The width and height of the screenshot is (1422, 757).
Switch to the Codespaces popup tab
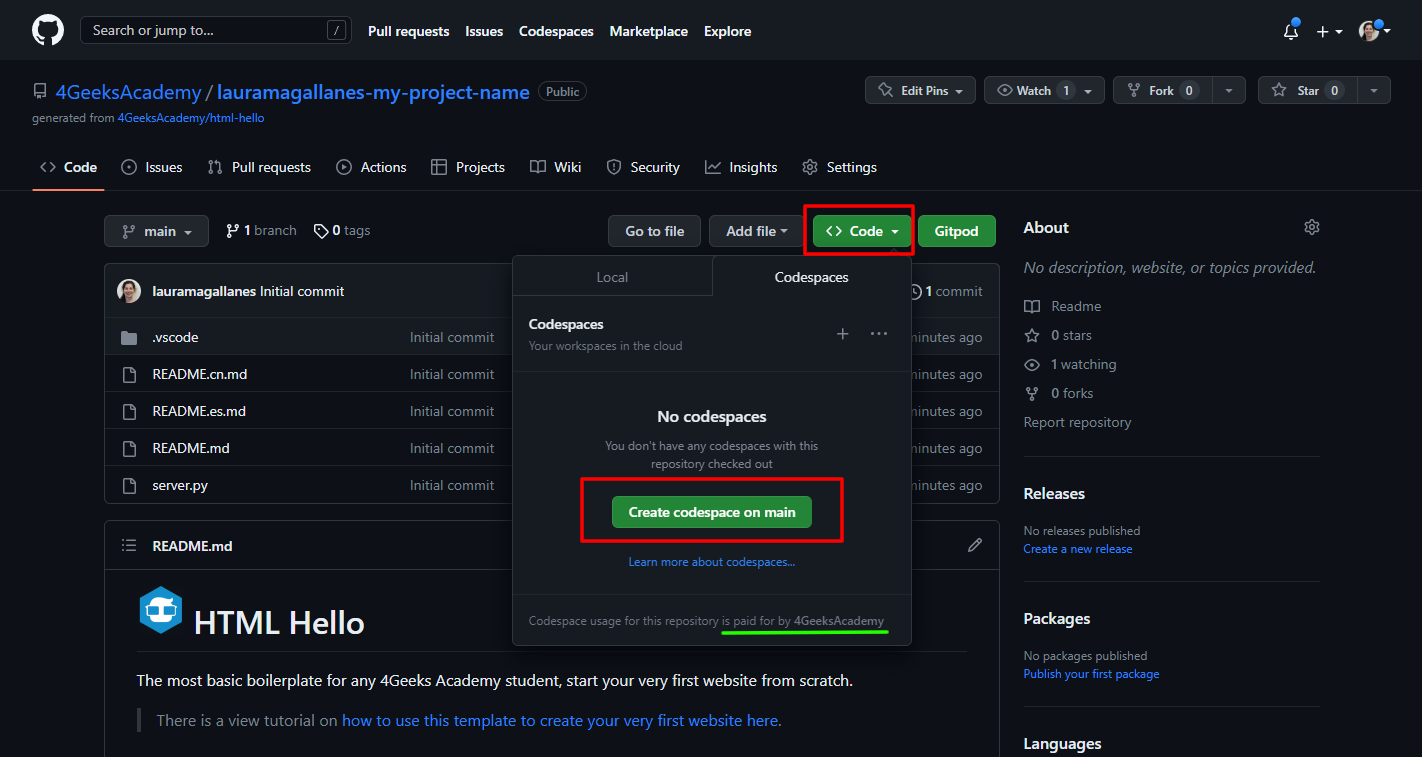point(811,277)
